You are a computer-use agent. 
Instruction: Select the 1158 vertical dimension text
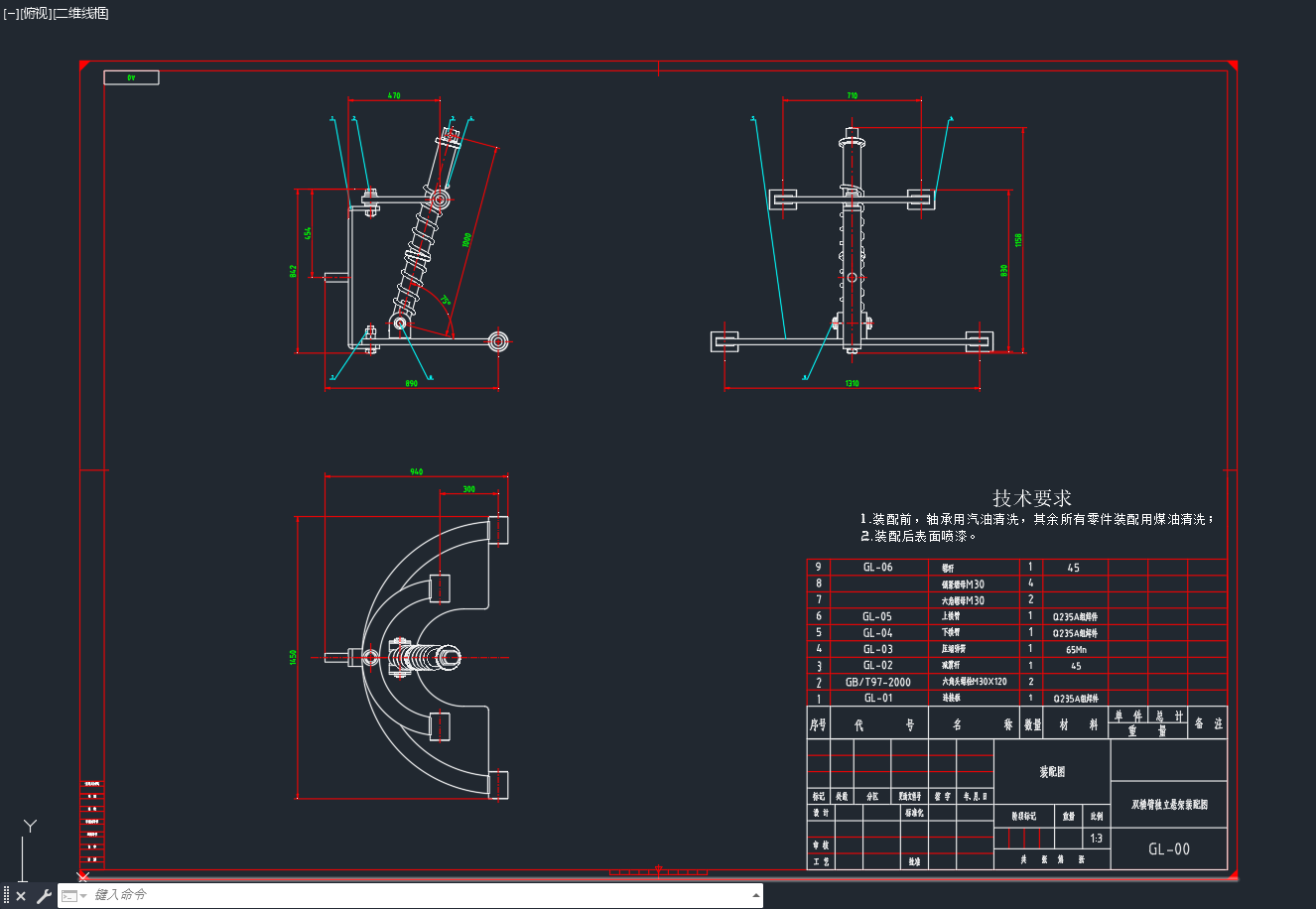(1018, 241)
